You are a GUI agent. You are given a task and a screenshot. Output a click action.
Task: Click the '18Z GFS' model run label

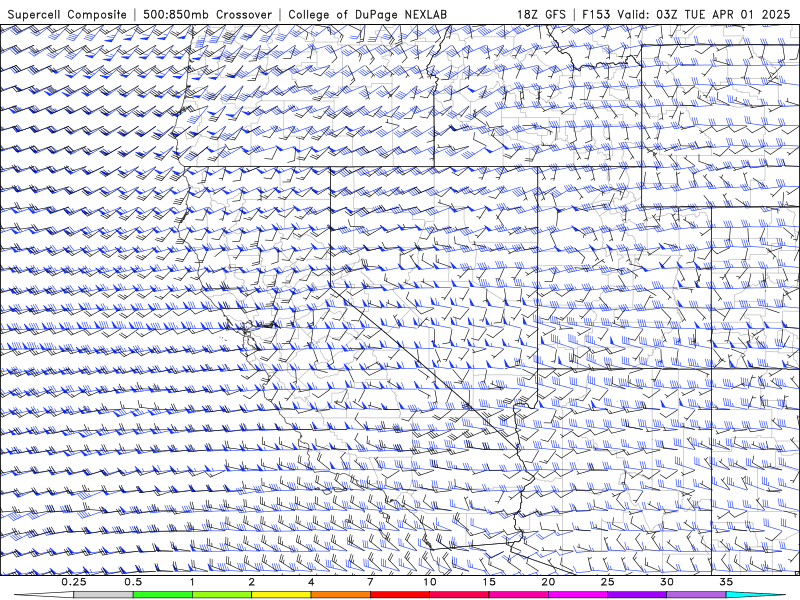(x=541, y=14)
